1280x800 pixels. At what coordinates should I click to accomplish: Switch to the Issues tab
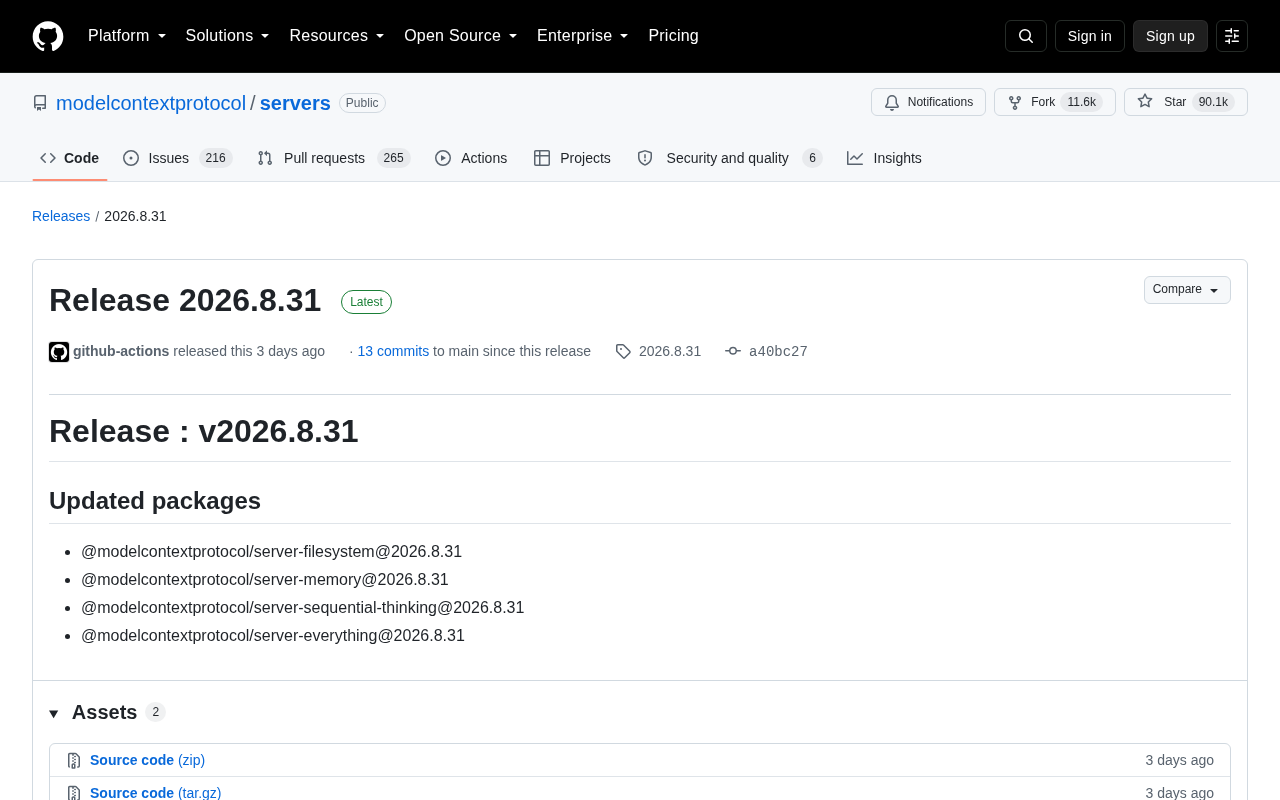pos(178,158)
